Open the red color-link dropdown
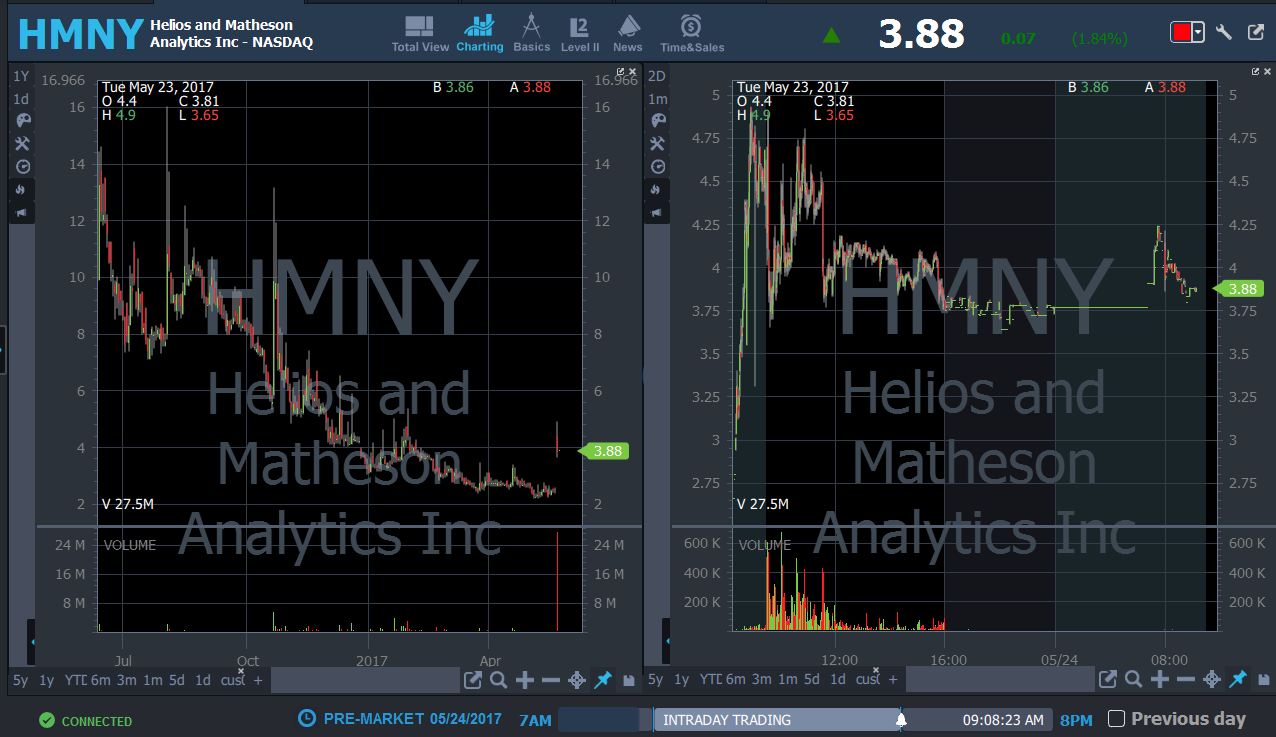This screenshot has height=737, width=1276. click(1198, 32)
